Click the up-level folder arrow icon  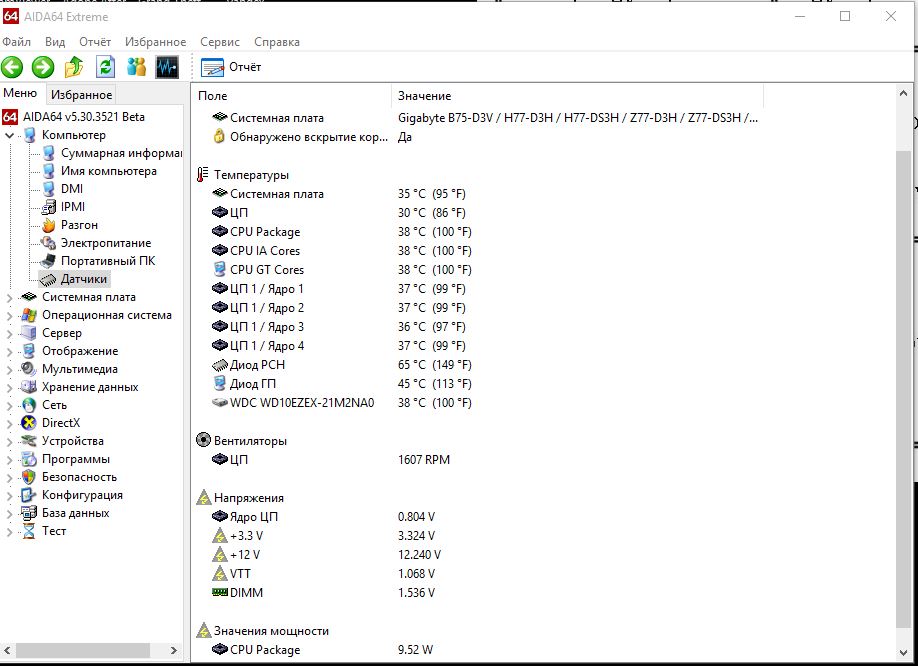click(74, 67)
